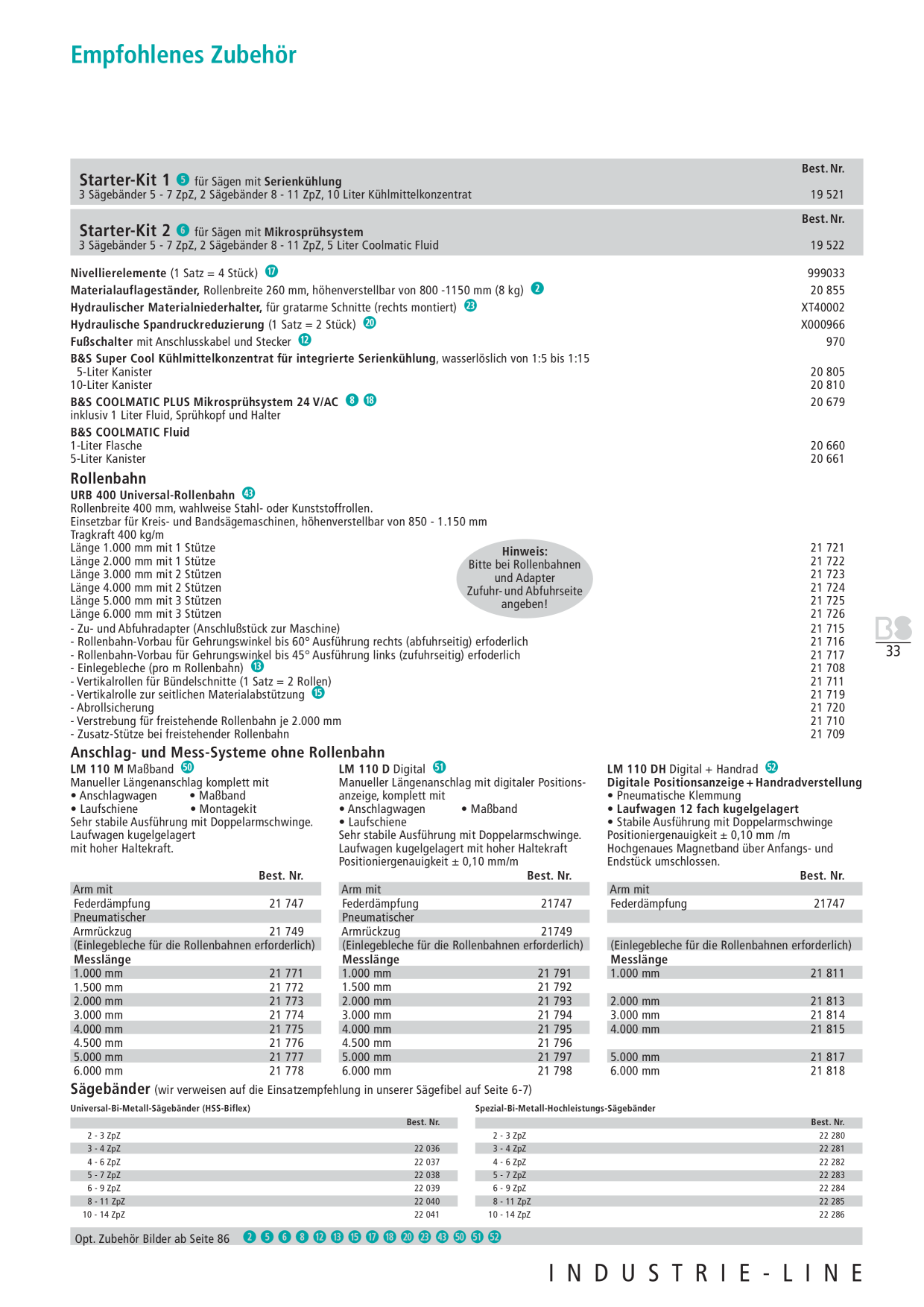Click badge 23 in the Opt. Zubehör footer row
924x1307 pixels.
click(x=425, y=1237)
